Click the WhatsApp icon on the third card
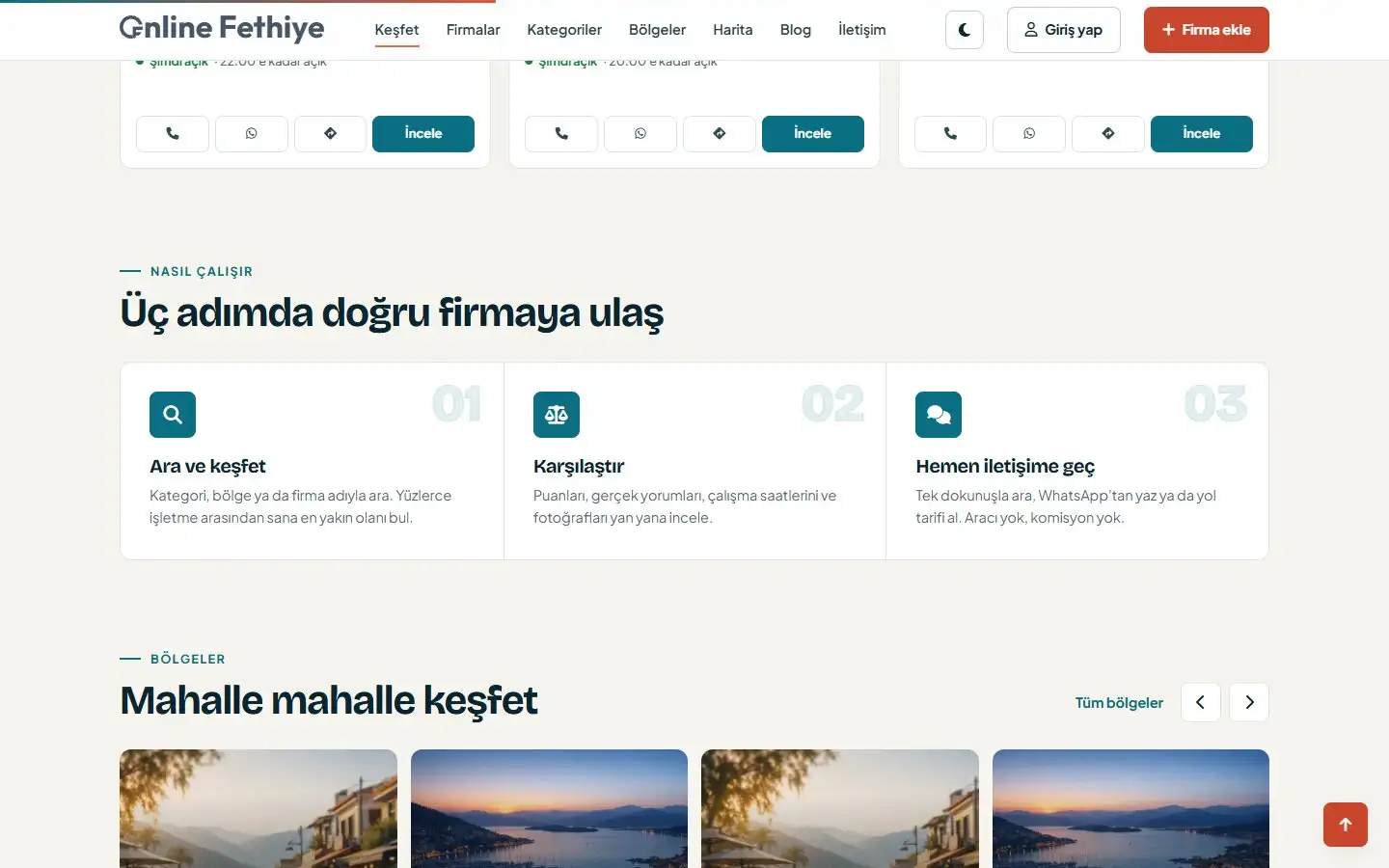1389x868 pixels. 1029,134
